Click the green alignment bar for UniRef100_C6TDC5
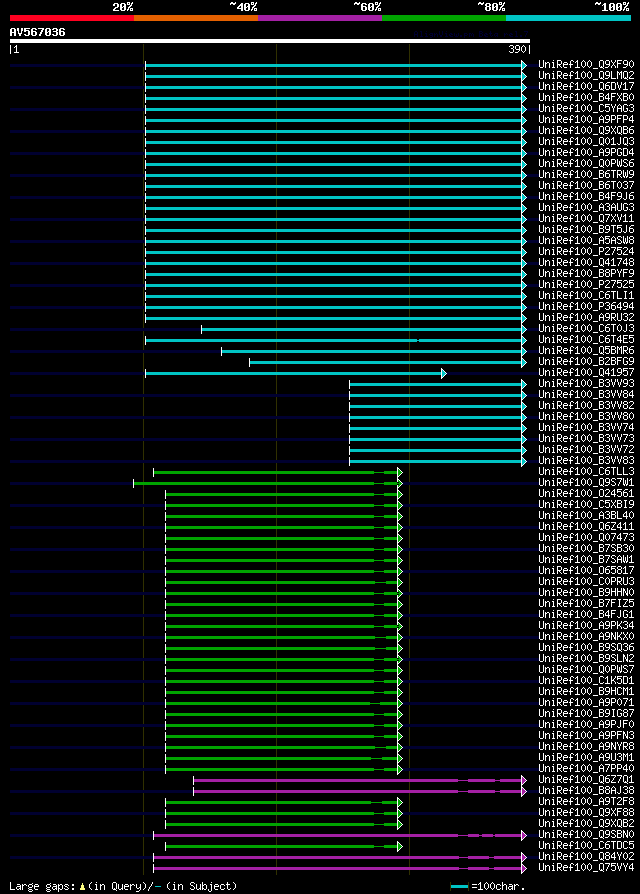Image resolution: width=640 pixels, height=894 pixels. pyautogui.click(x=284, y=847)
